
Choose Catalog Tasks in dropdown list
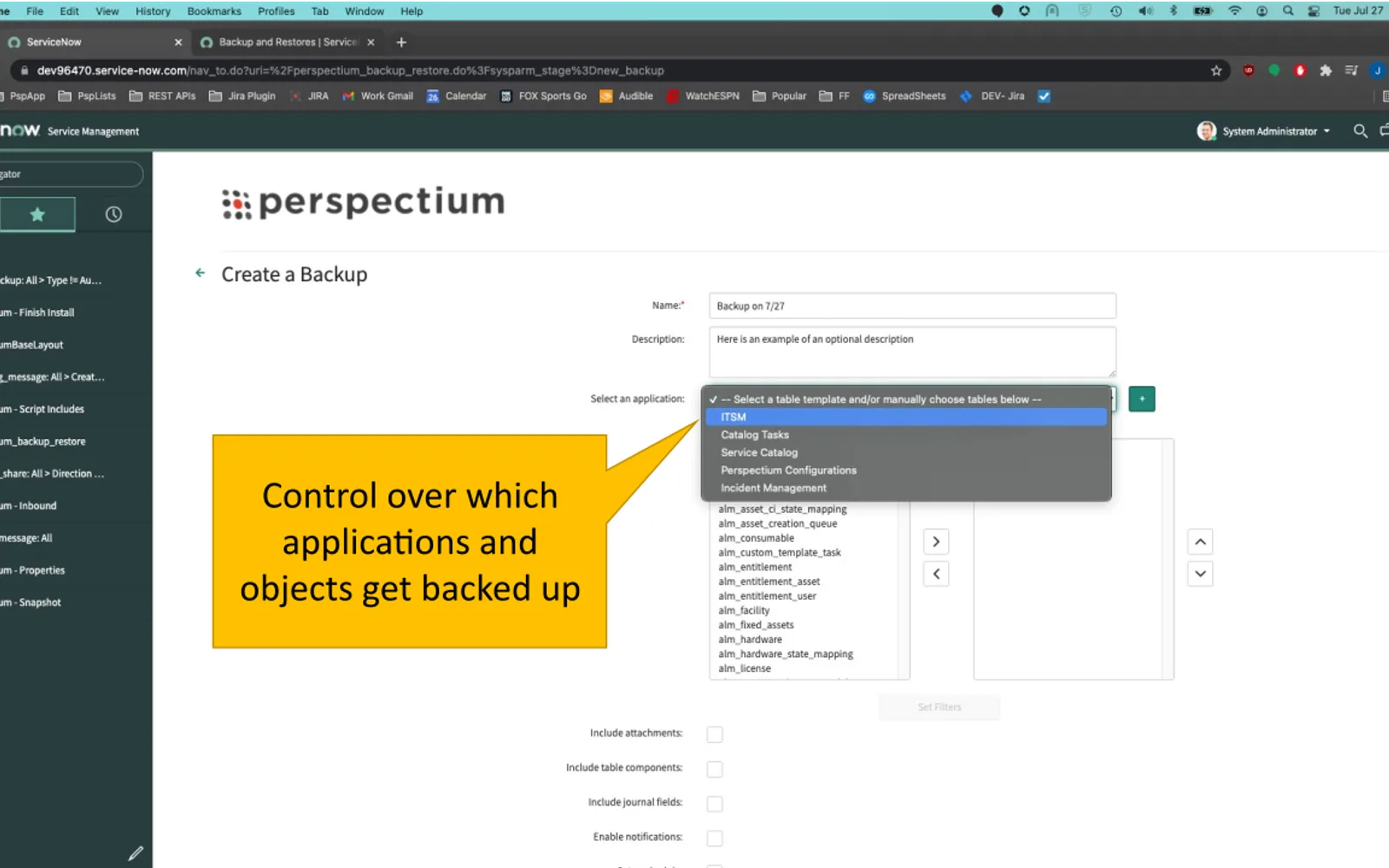tap(906, 435)
